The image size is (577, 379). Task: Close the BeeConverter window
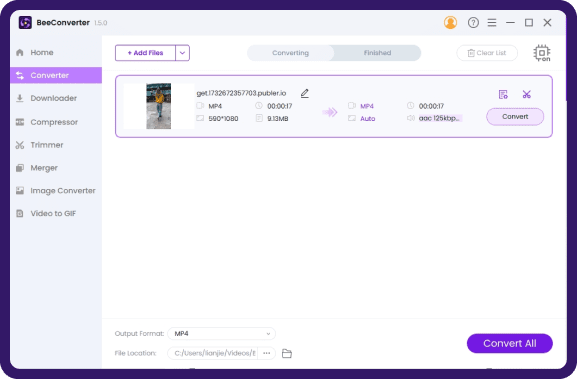coord(548,23)
